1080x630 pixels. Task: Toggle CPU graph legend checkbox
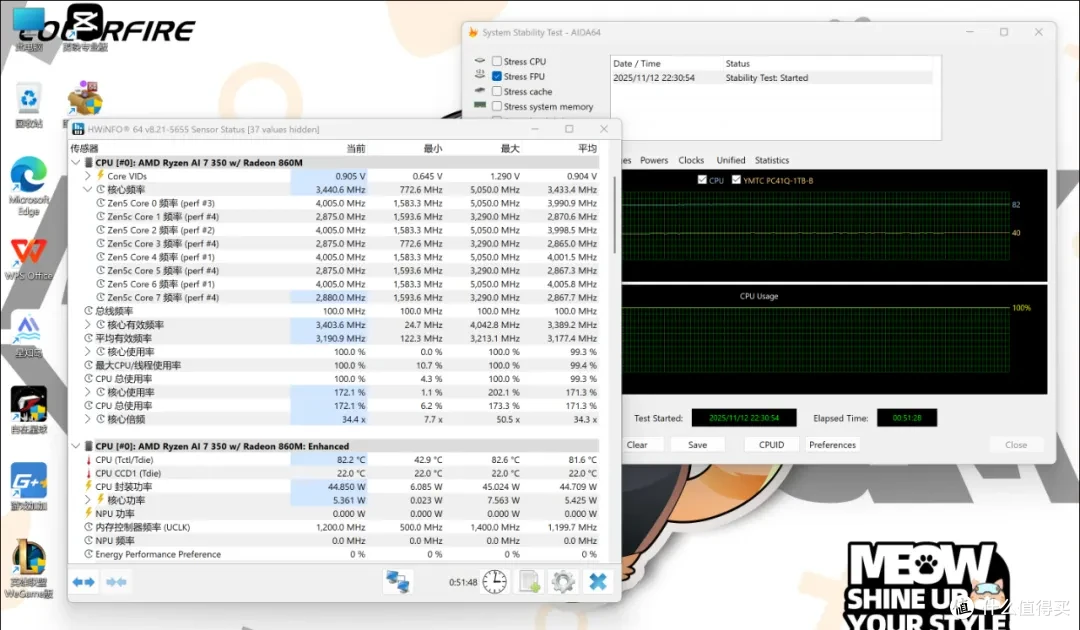pos(702,180)
